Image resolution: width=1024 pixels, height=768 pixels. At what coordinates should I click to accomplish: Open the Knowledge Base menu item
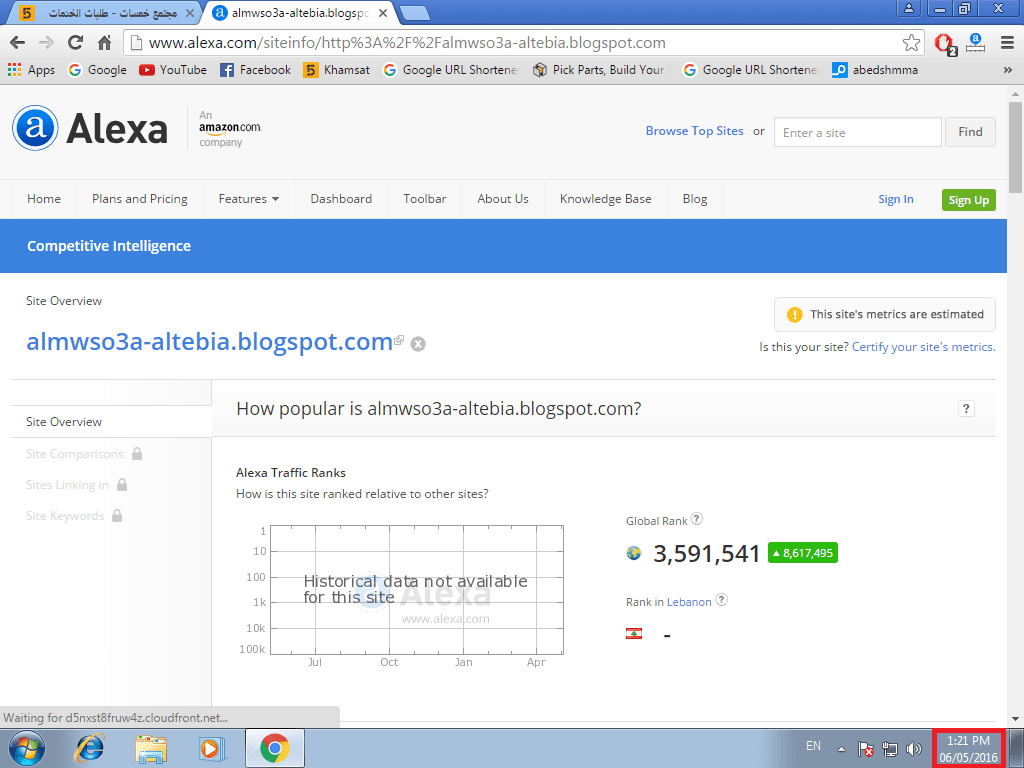pyautogui.click(x=605, y=199)
